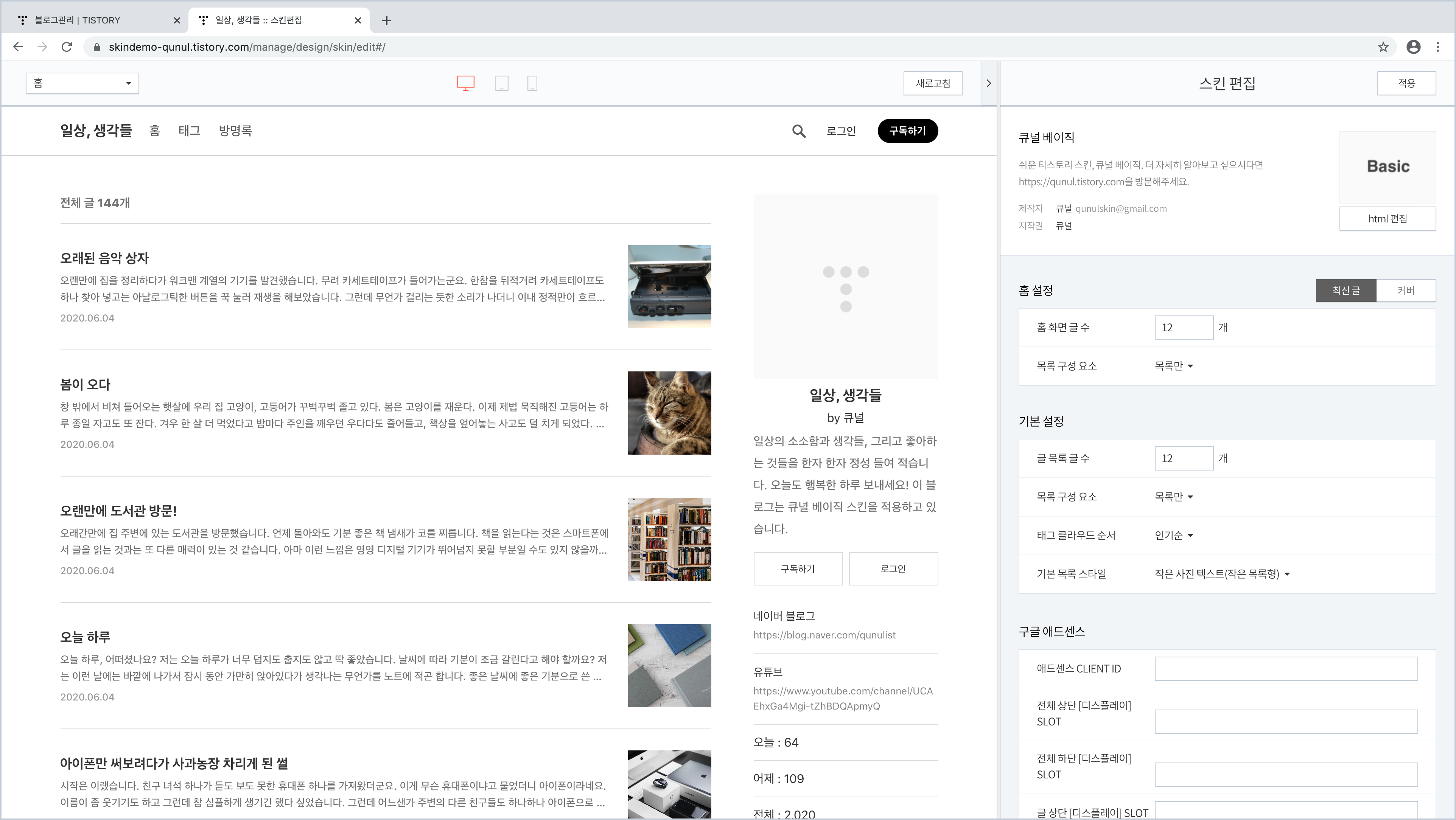Bookmark this page with star icon
Image resolution: width=1456 pixels, height=820 pixels.
point(1383,47)
